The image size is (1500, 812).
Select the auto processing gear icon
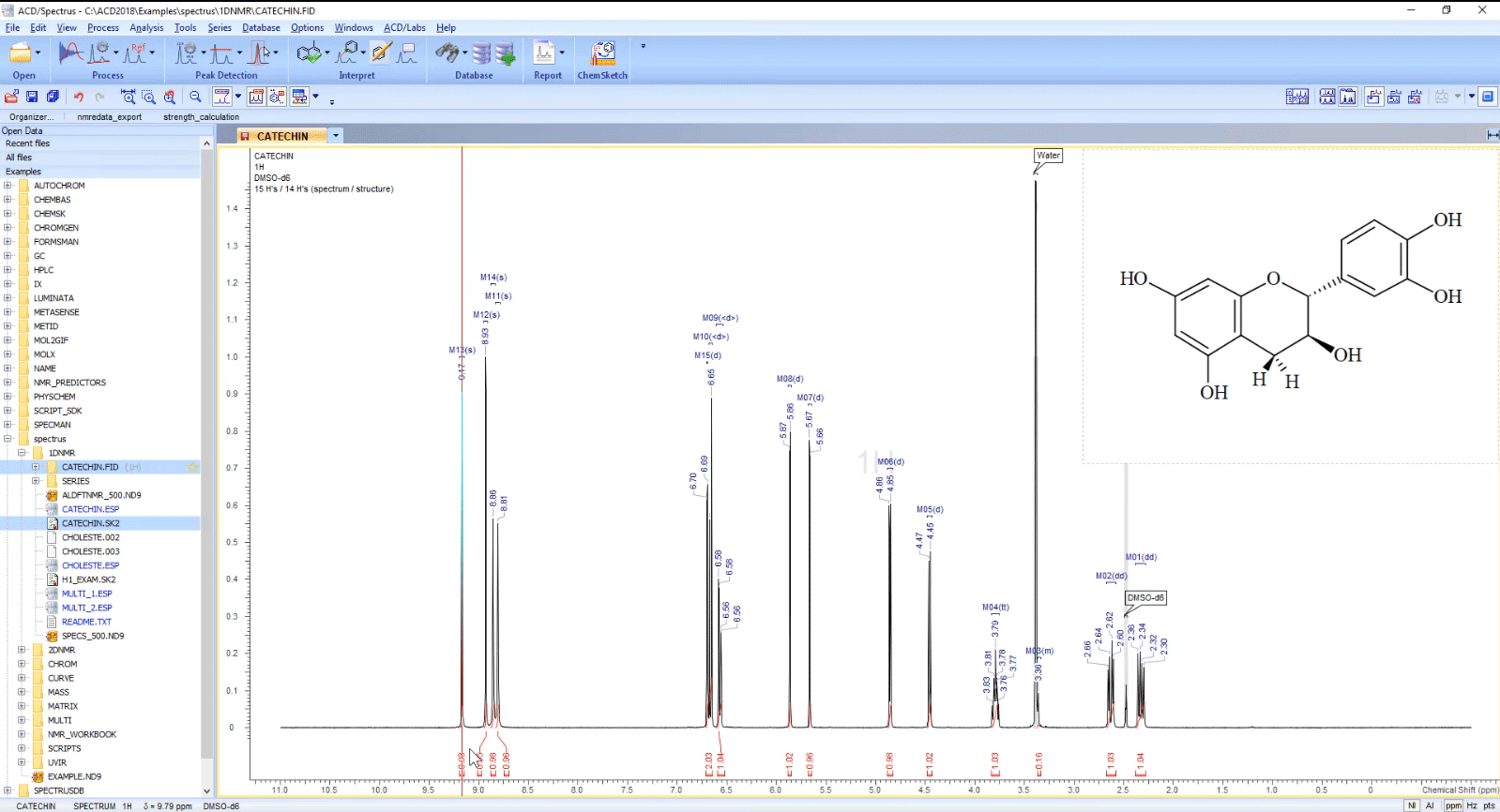coord(99,53)
